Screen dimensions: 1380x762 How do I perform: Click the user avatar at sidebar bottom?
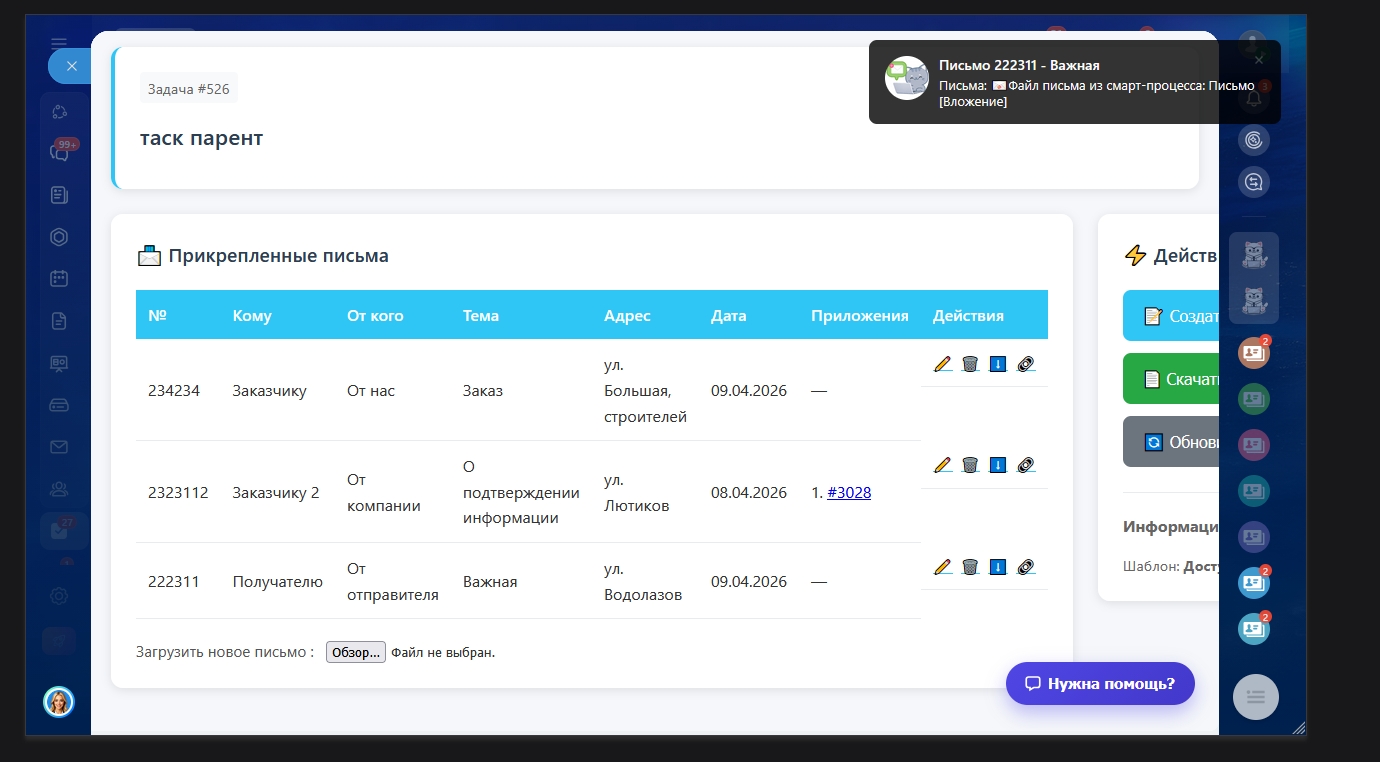coord(59,702)
